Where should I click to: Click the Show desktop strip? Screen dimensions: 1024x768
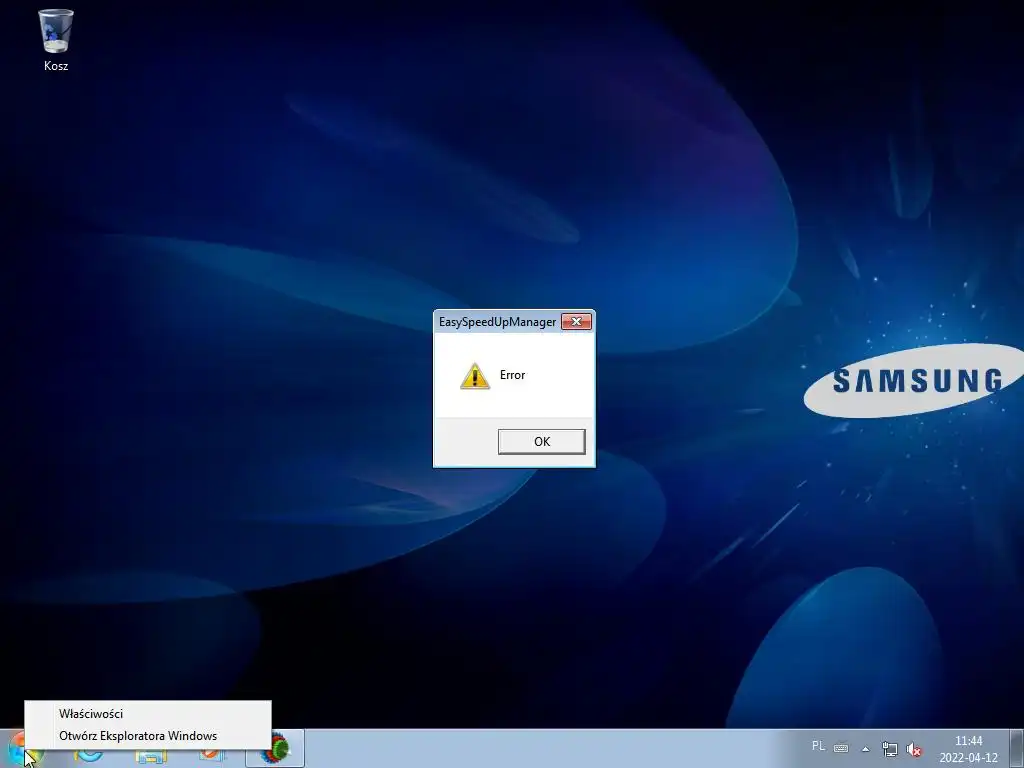[x=1016, y=749]
